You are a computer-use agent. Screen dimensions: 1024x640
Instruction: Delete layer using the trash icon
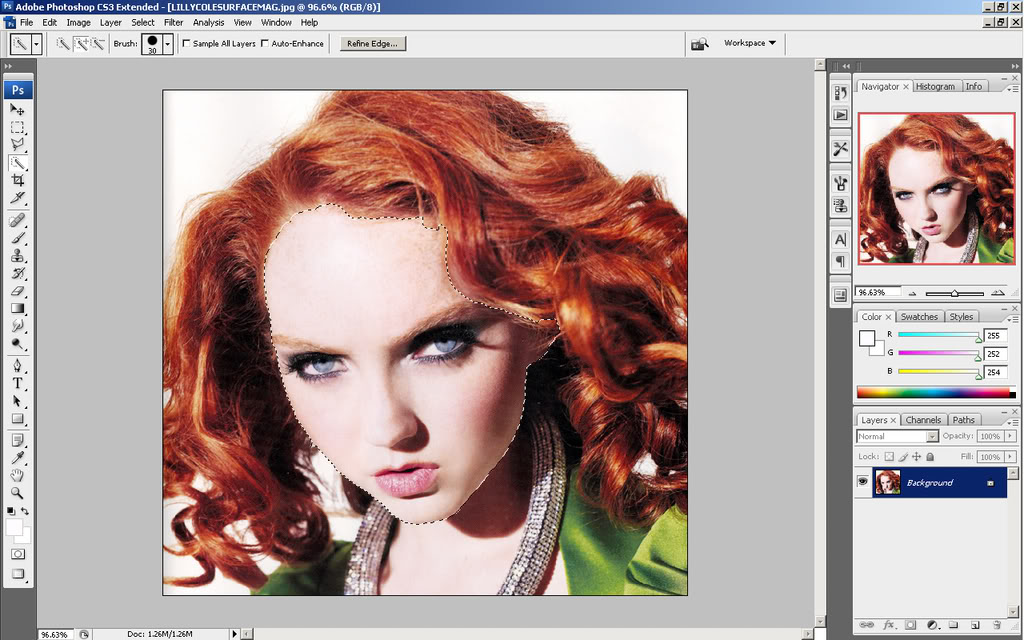click(x=996, y=625)
